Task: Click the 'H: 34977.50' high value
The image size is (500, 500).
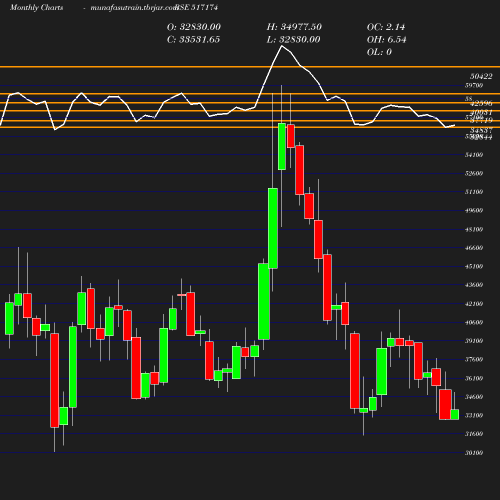Action: pos(294,27)
